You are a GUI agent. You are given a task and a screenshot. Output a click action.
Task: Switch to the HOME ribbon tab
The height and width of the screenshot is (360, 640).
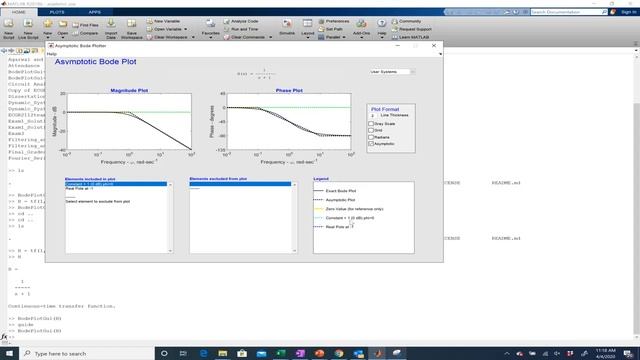(19, 12)
